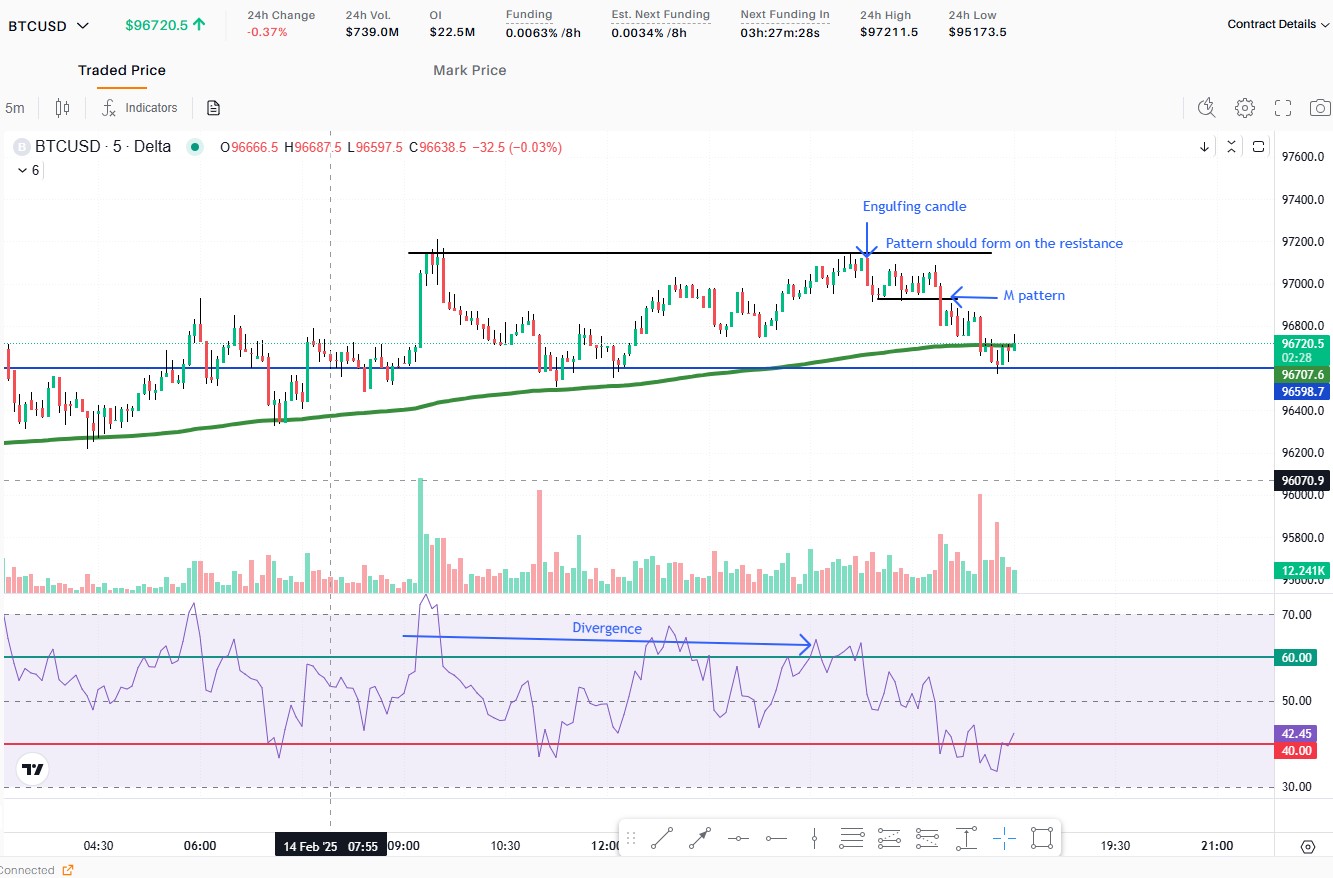Open the candlestick chart type selector

[62, 107]
